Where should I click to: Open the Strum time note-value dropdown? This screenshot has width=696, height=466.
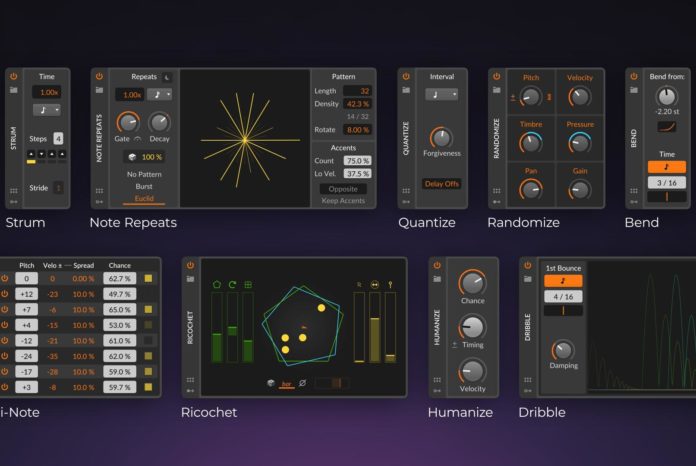47,110
